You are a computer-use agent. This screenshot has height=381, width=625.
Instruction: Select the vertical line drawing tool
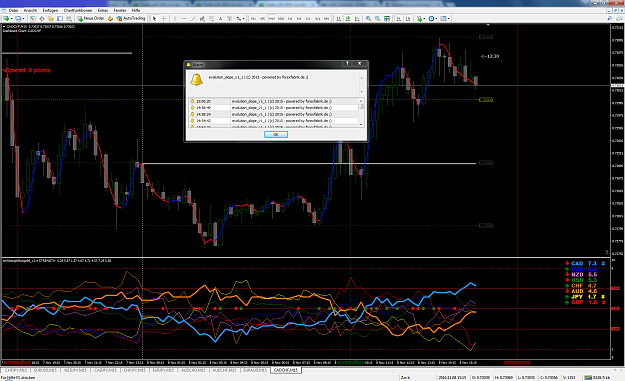175,18
